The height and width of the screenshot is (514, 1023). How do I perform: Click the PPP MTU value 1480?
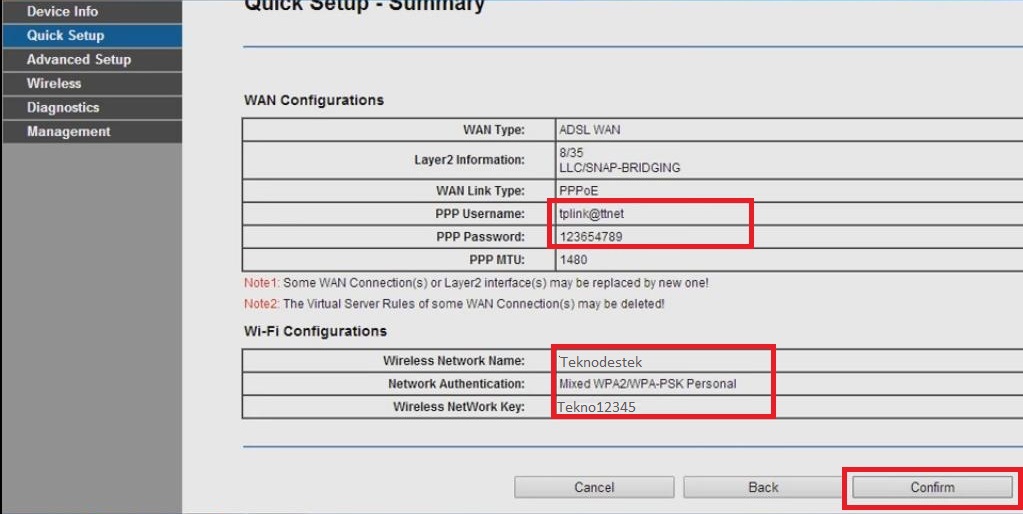point(573,260)
